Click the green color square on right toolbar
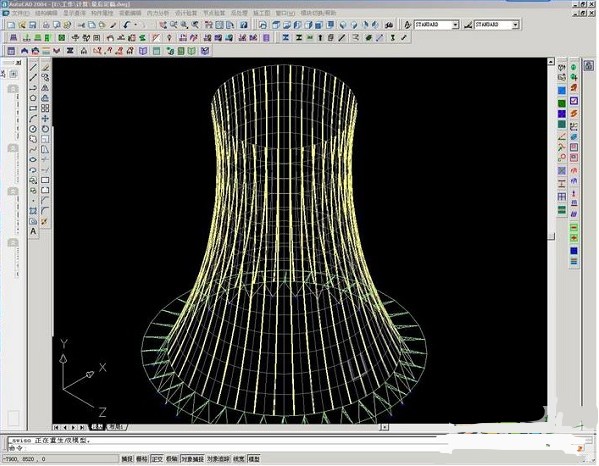 (x=562, y=103)
